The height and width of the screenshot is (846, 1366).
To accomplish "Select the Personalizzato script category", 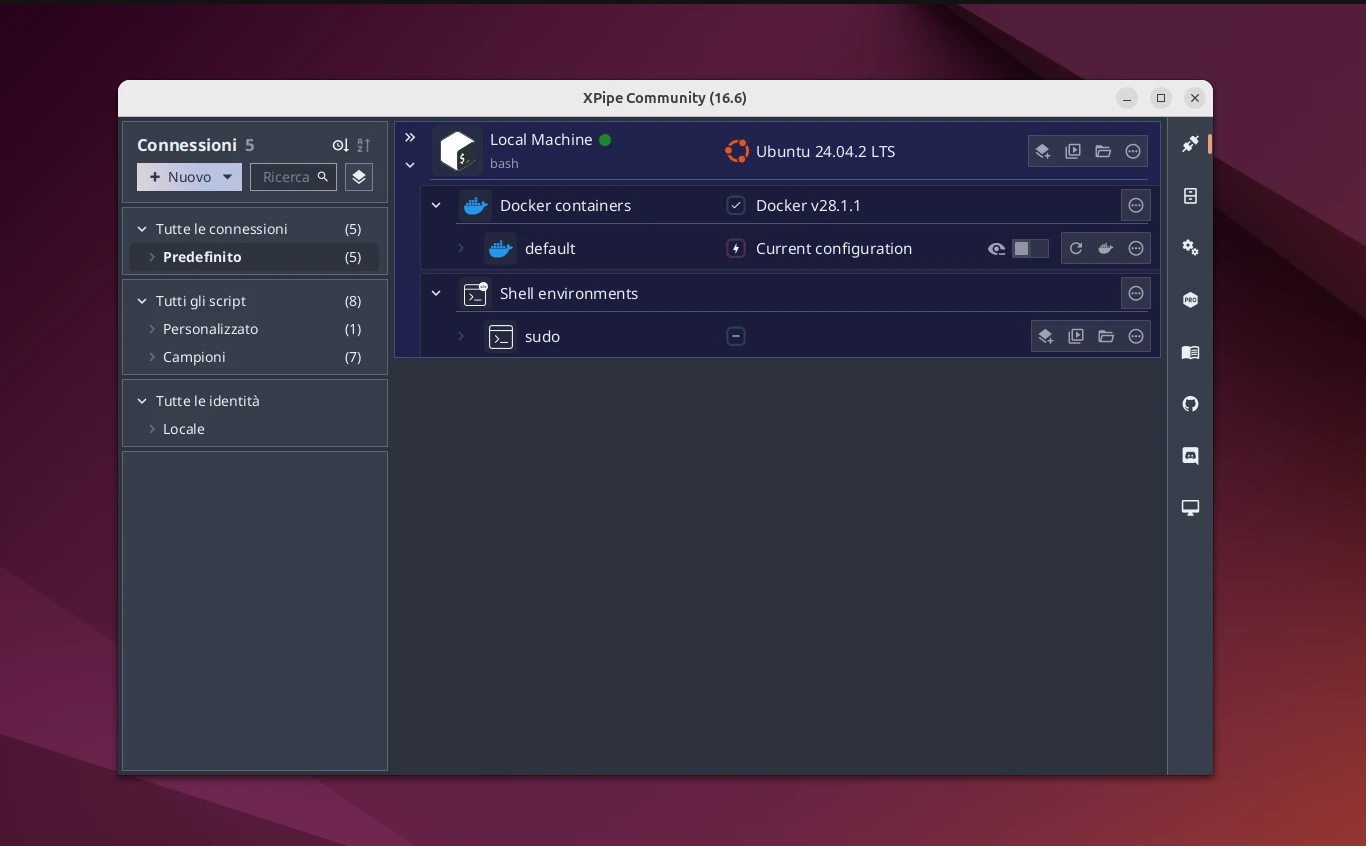I will click(210, 329).
